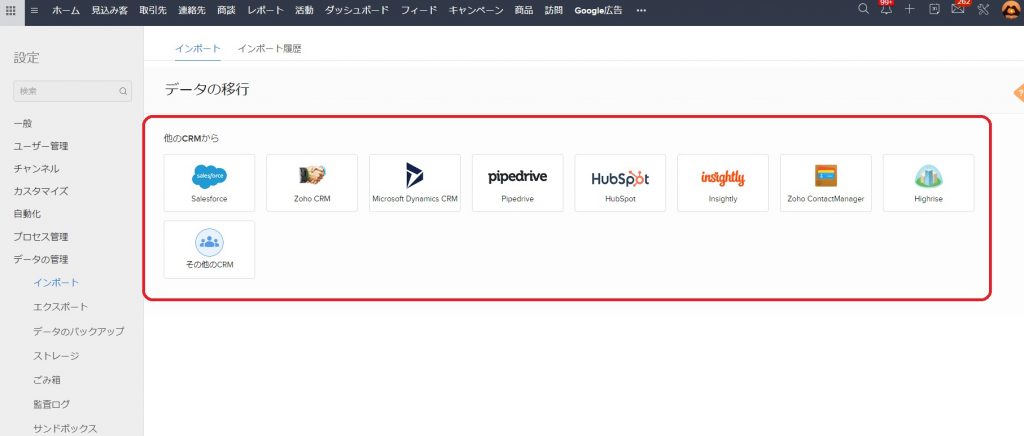Click the plus quick-create icon
Screen dimensions: 1024x436
[x=910, y=9]
